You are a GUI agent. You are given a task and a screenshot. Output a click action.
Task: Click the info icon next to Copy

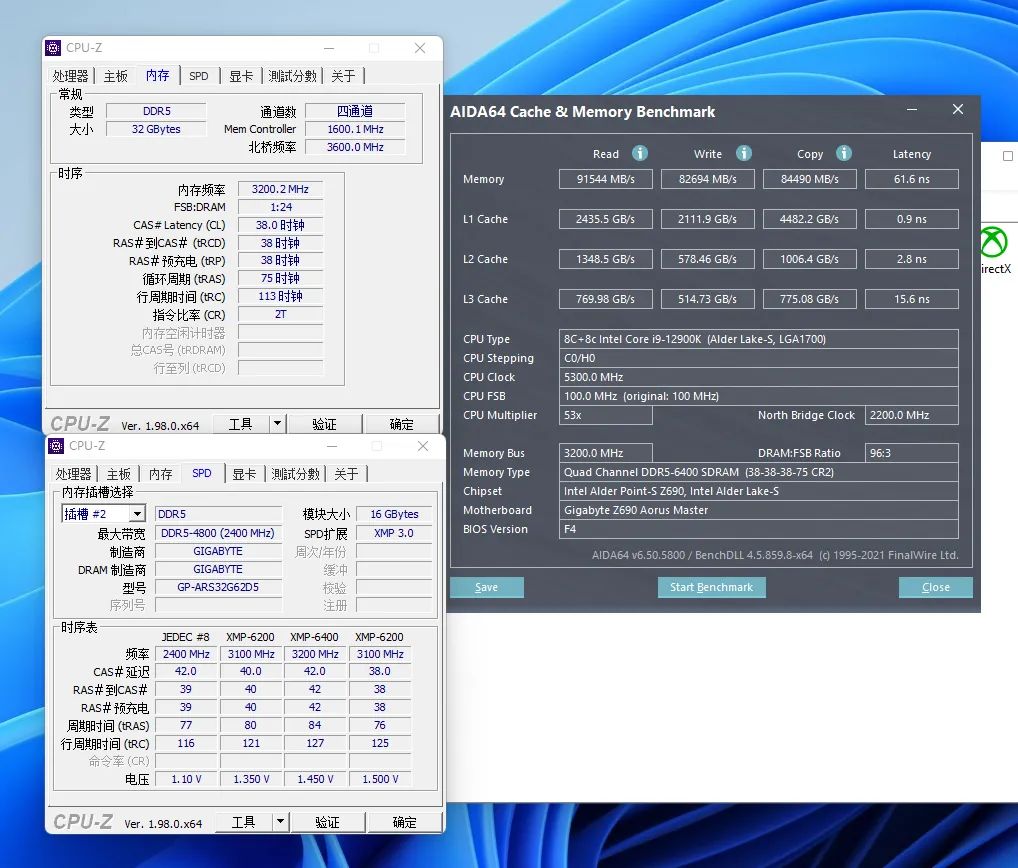click(x=844, y=153)
